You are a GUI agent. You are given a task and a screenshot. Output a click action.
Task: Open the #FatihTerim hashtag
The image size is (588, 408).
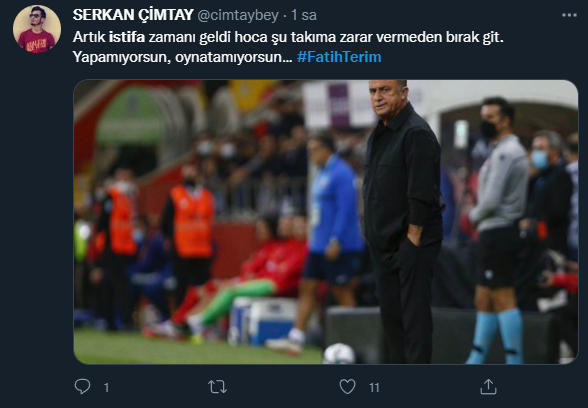point(339,57)
